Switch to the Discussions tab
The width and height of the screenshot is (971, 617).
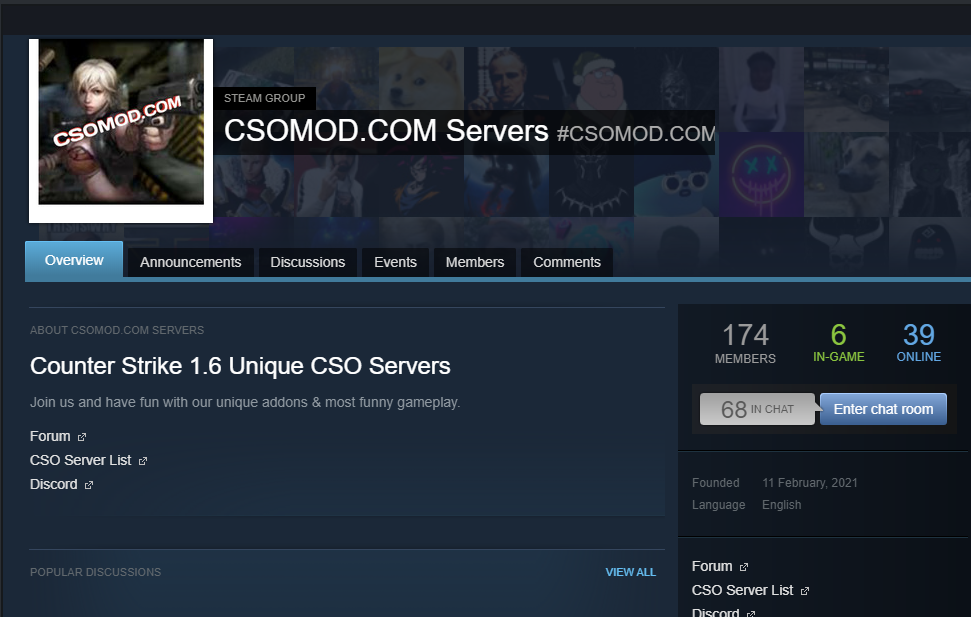click(307, 262)
